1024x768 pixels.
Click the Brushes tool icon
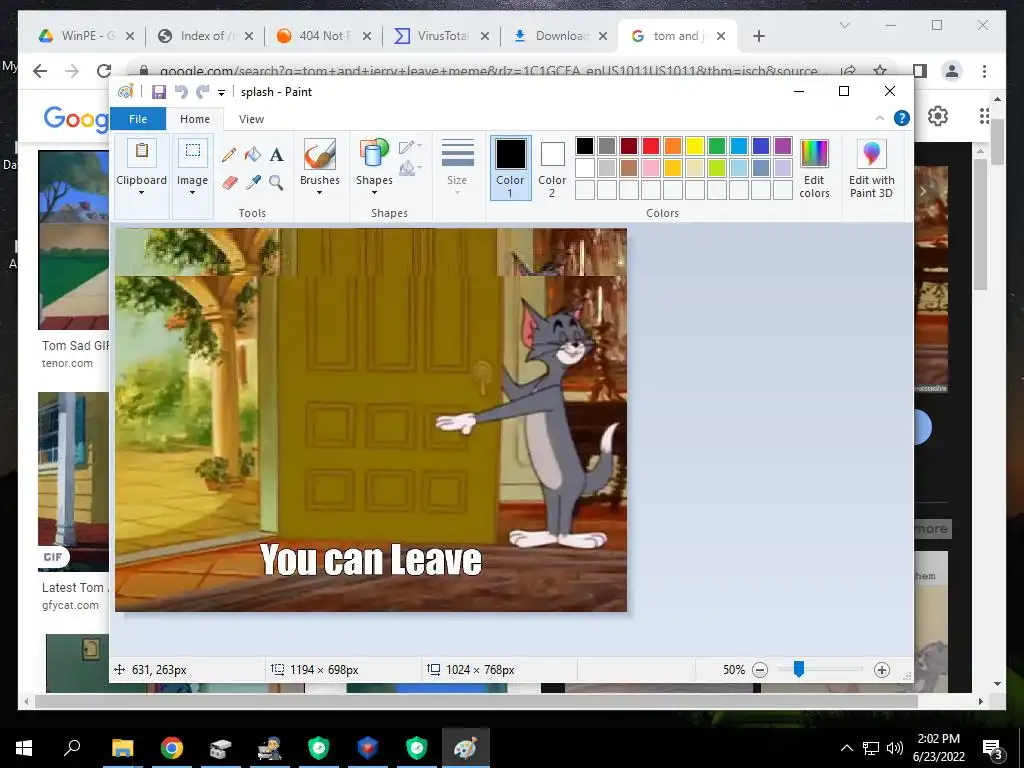[320, 154]
